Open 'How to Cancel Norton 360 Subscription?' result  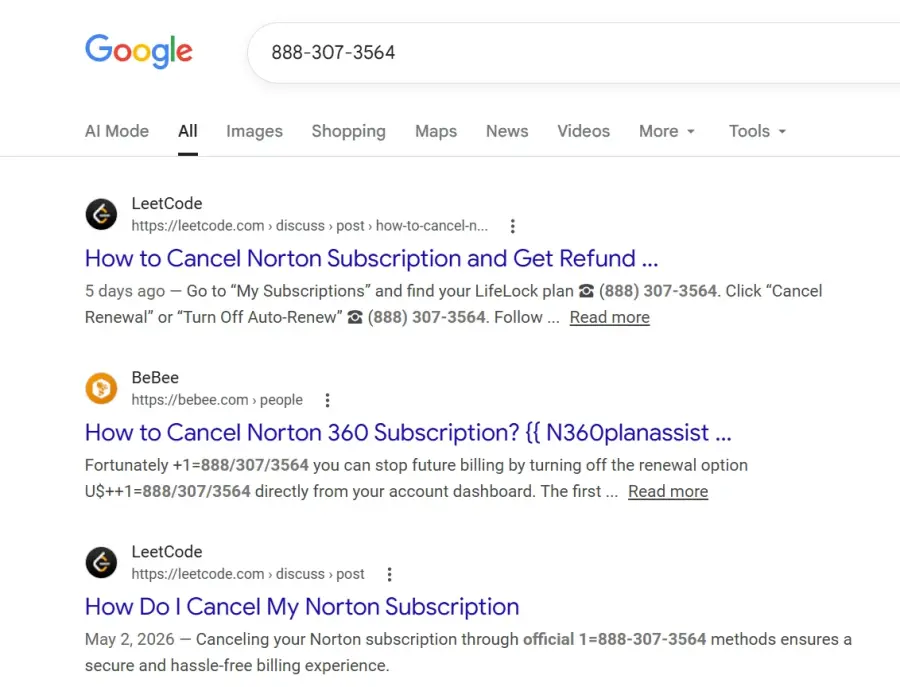pos(408,432)
